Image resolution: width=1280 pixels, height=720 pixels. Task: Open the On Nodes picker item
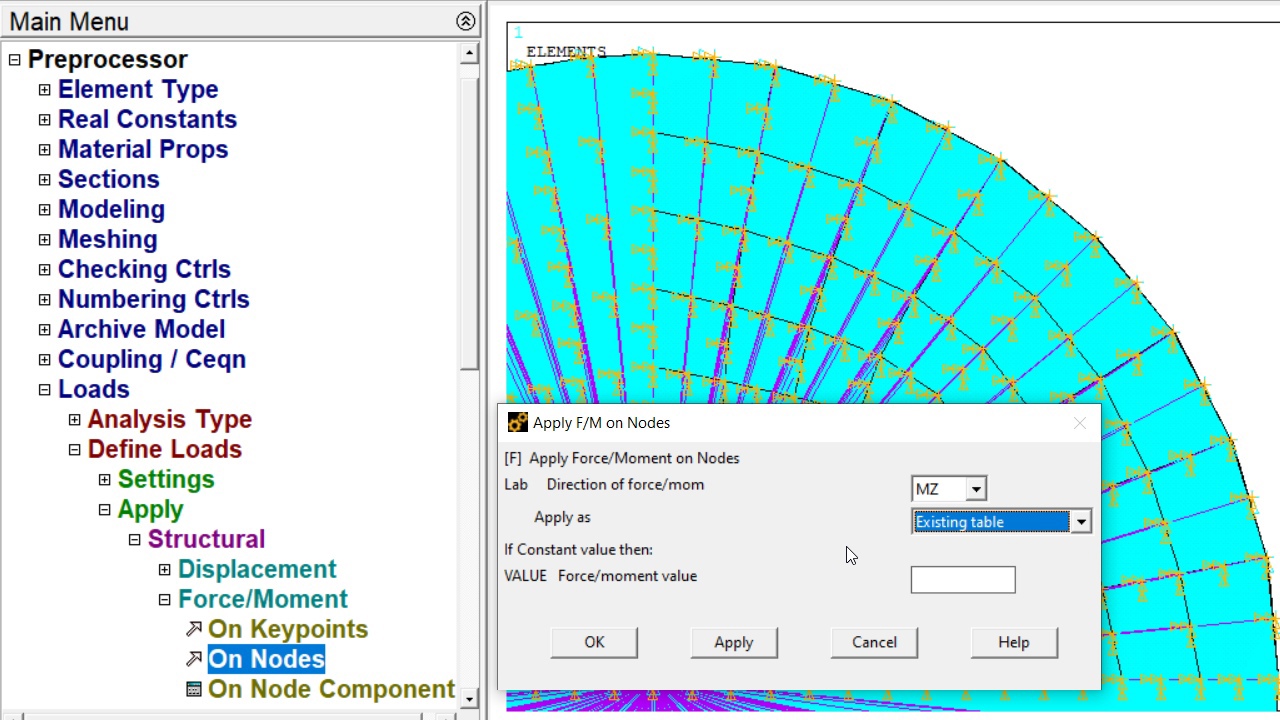(266, 660)
